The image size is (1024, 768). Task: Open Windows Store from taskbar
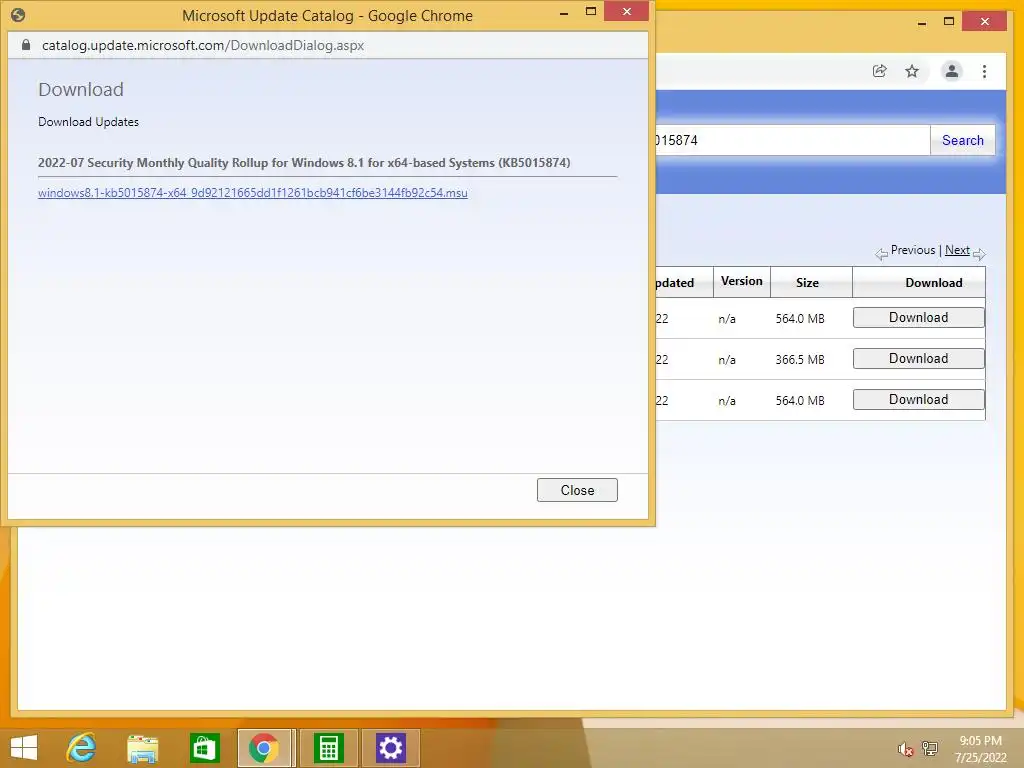click(x=204, y=748)
